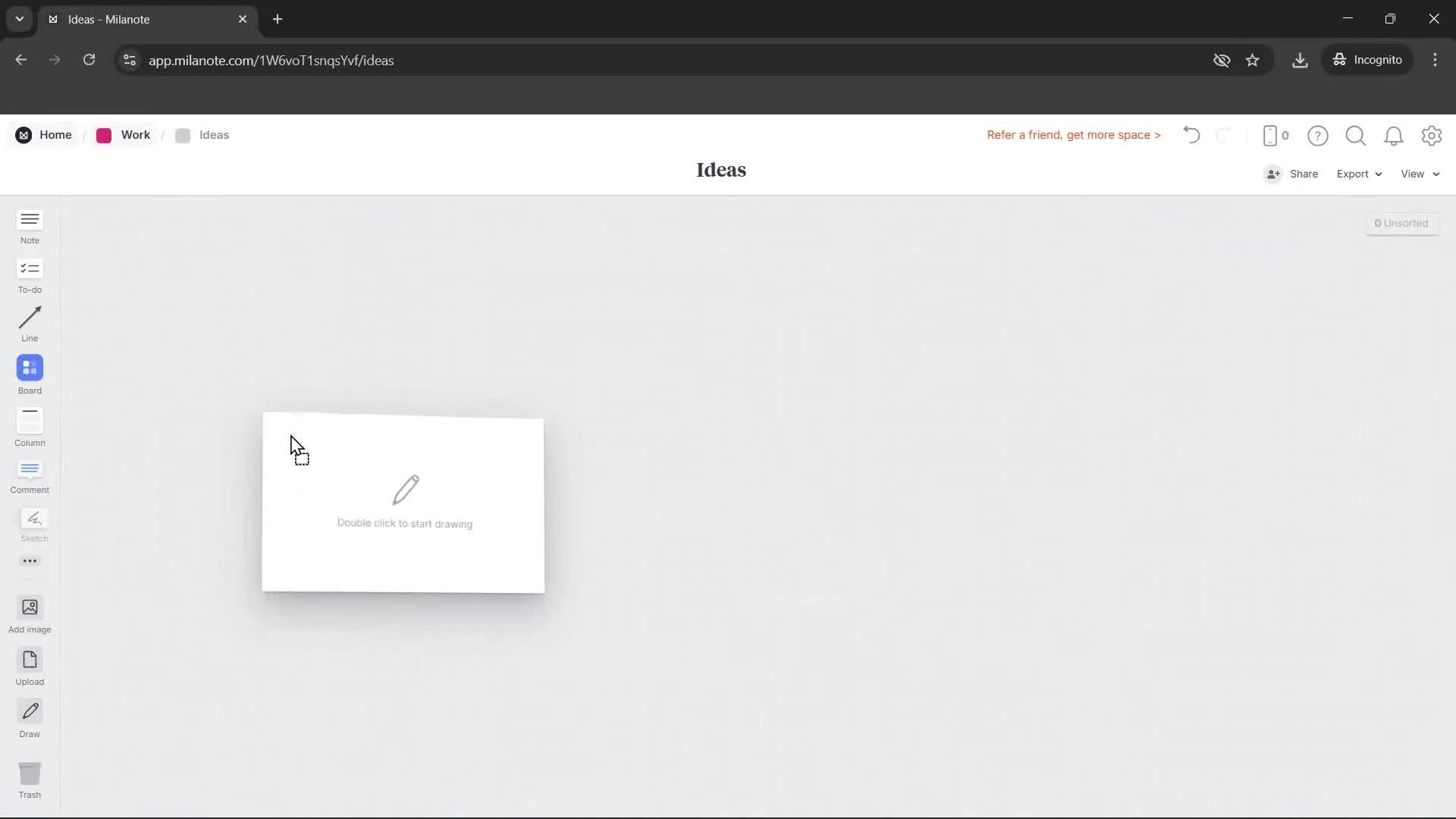The image size is (1456, 819).
Task: Expand more tools with the ellipsis
Action: [30, 560]
